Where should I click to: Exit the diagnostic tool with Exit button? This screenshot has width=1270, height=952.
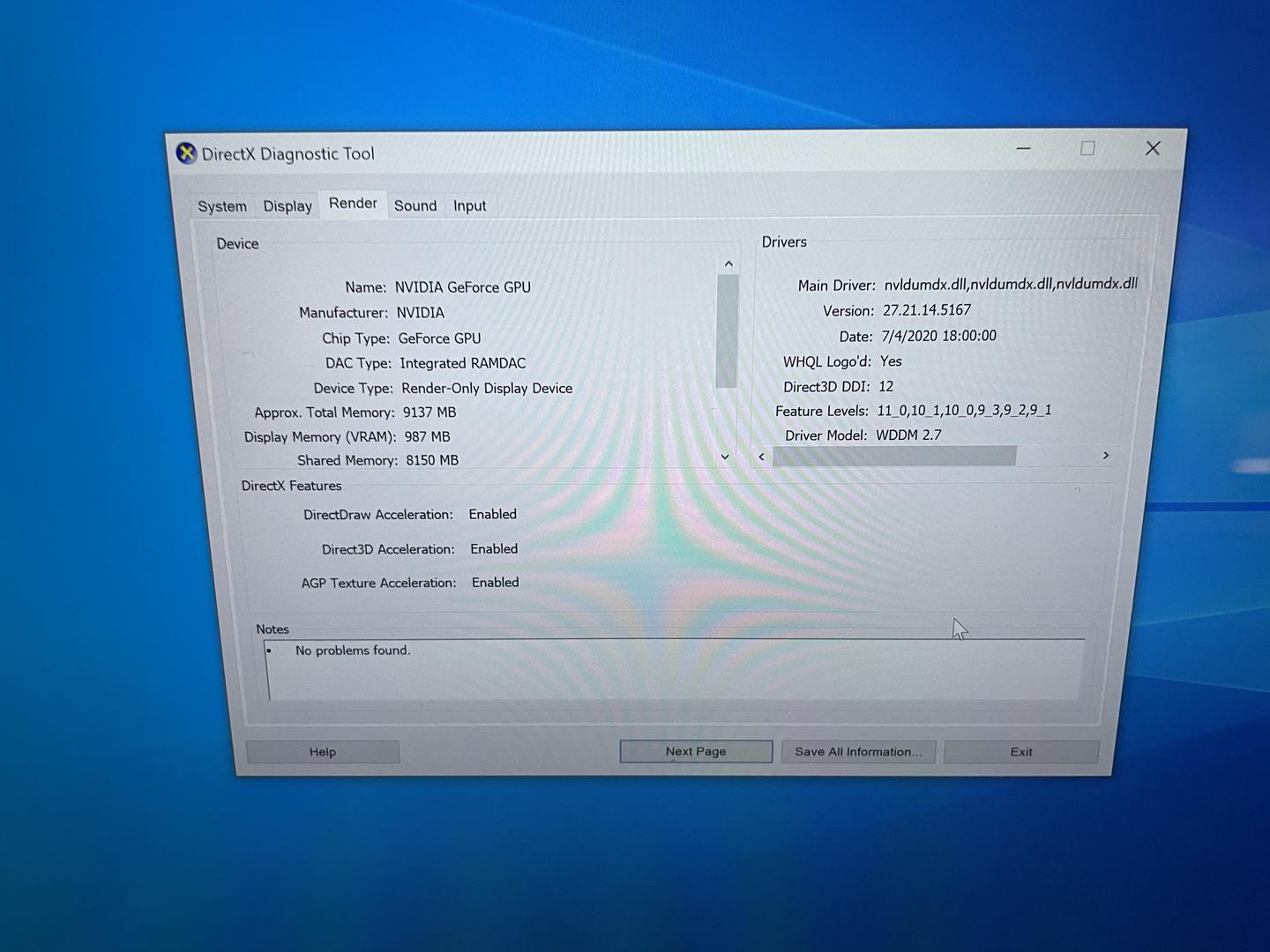[1021, 752]
